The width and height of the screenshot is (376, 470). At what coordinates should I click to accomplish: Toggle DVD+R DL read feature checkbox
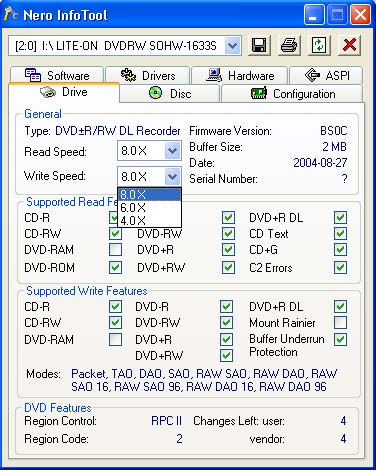click(x=340, y=218)
